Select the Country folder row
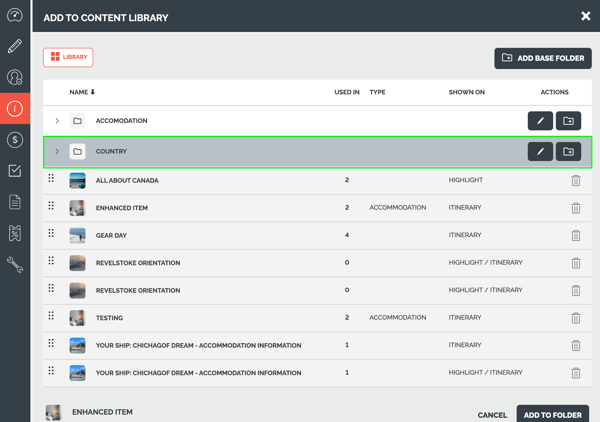This screenshot has width=600, height=422. [x=300, y=152]
